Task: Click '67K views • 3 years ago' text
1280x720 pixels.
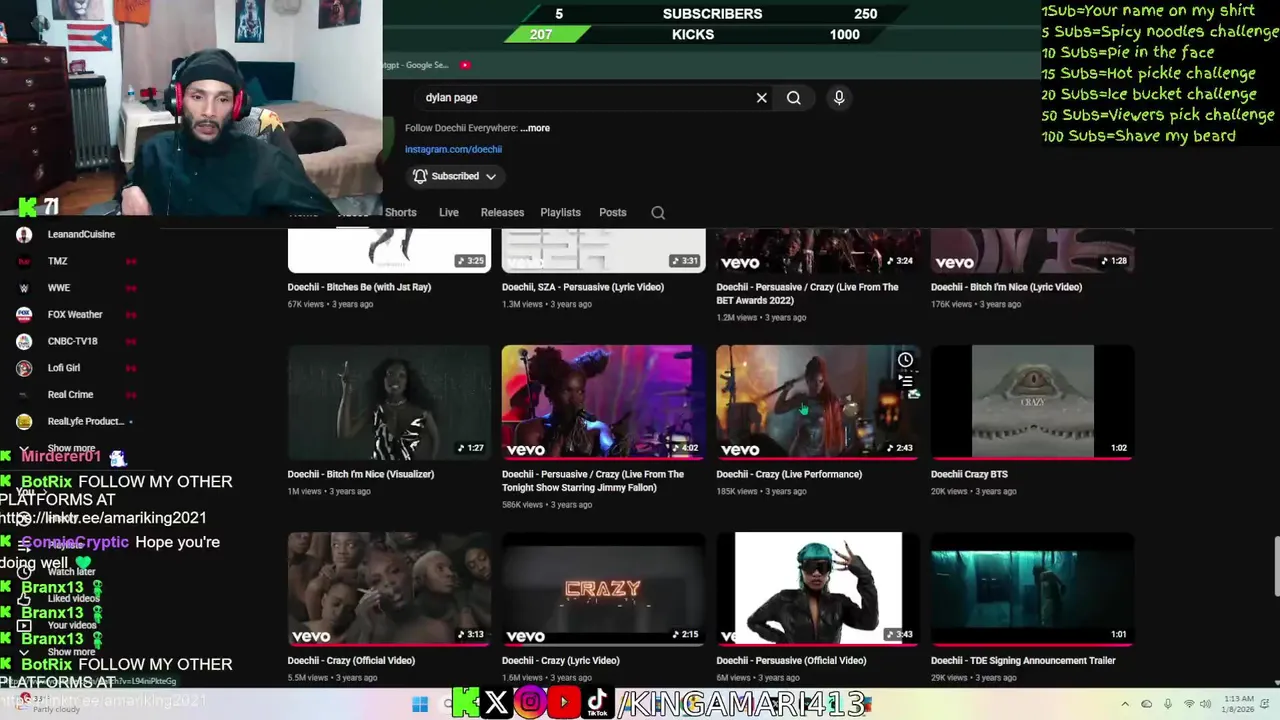Action: pos(330,304)
